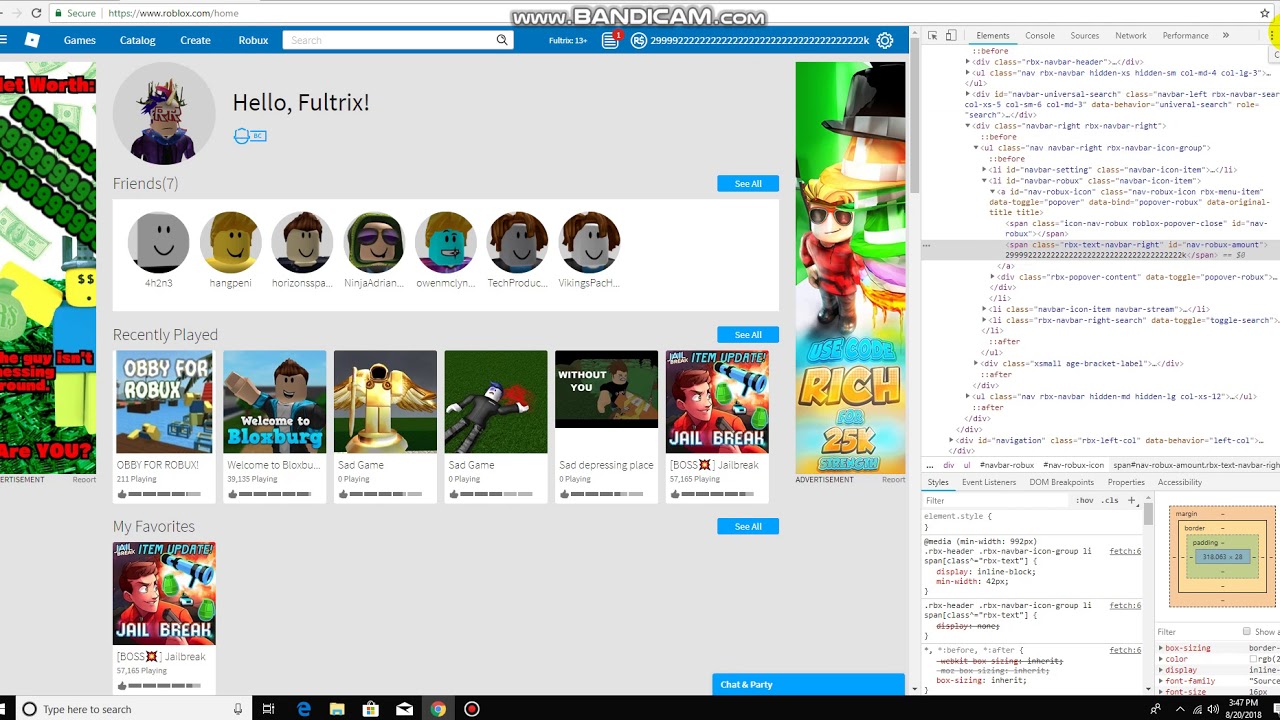
Task: Expand the navbar-universal-search div node
Action: (968, 94)
